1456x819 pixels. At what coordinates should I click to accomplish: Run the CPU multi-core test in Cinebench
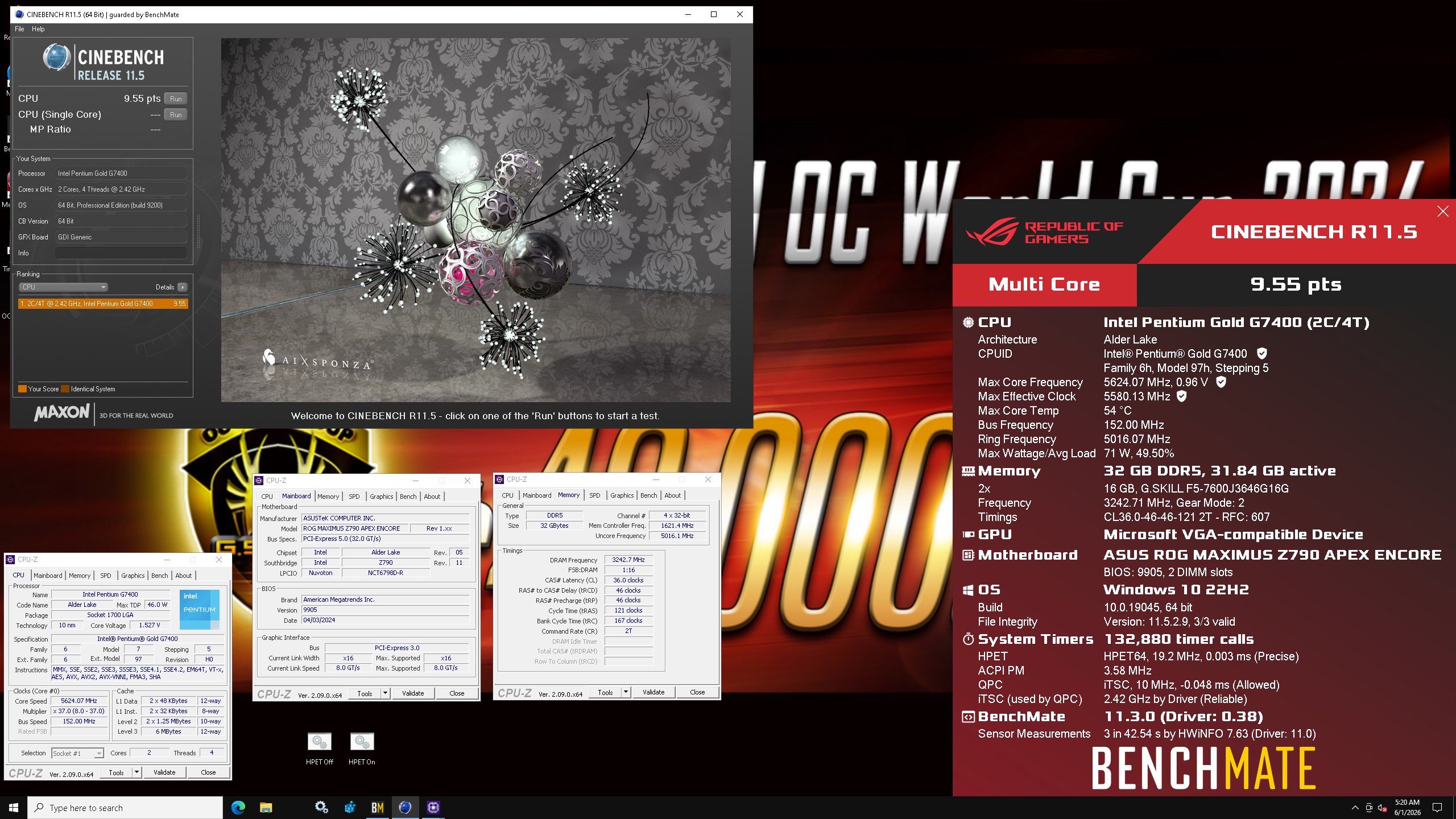[x=176, y=98]
